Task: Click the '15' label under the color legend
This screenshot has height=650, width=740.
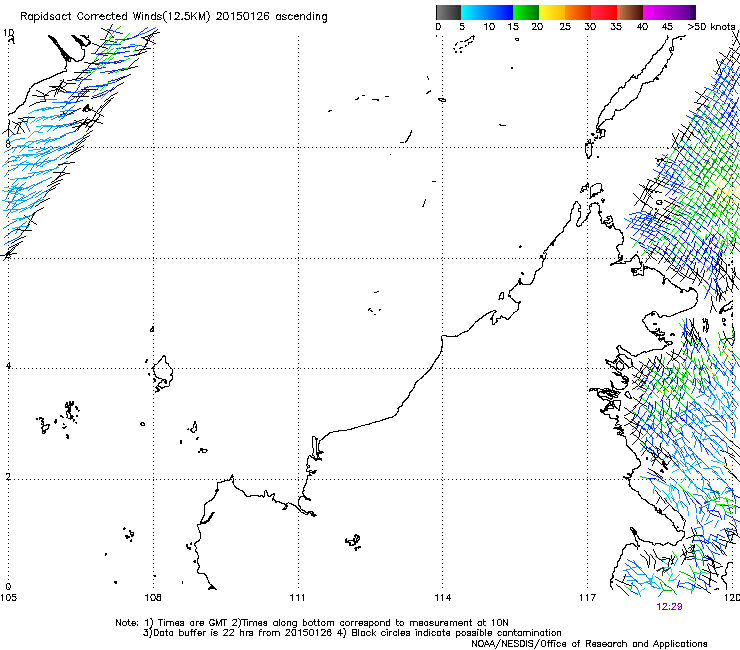Action: 513,27
